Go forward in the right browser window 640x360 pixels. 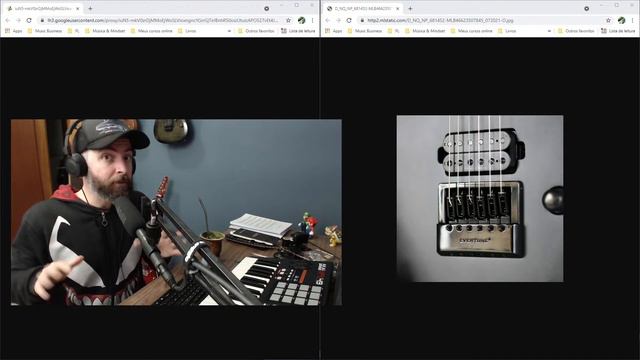(338, 20)
